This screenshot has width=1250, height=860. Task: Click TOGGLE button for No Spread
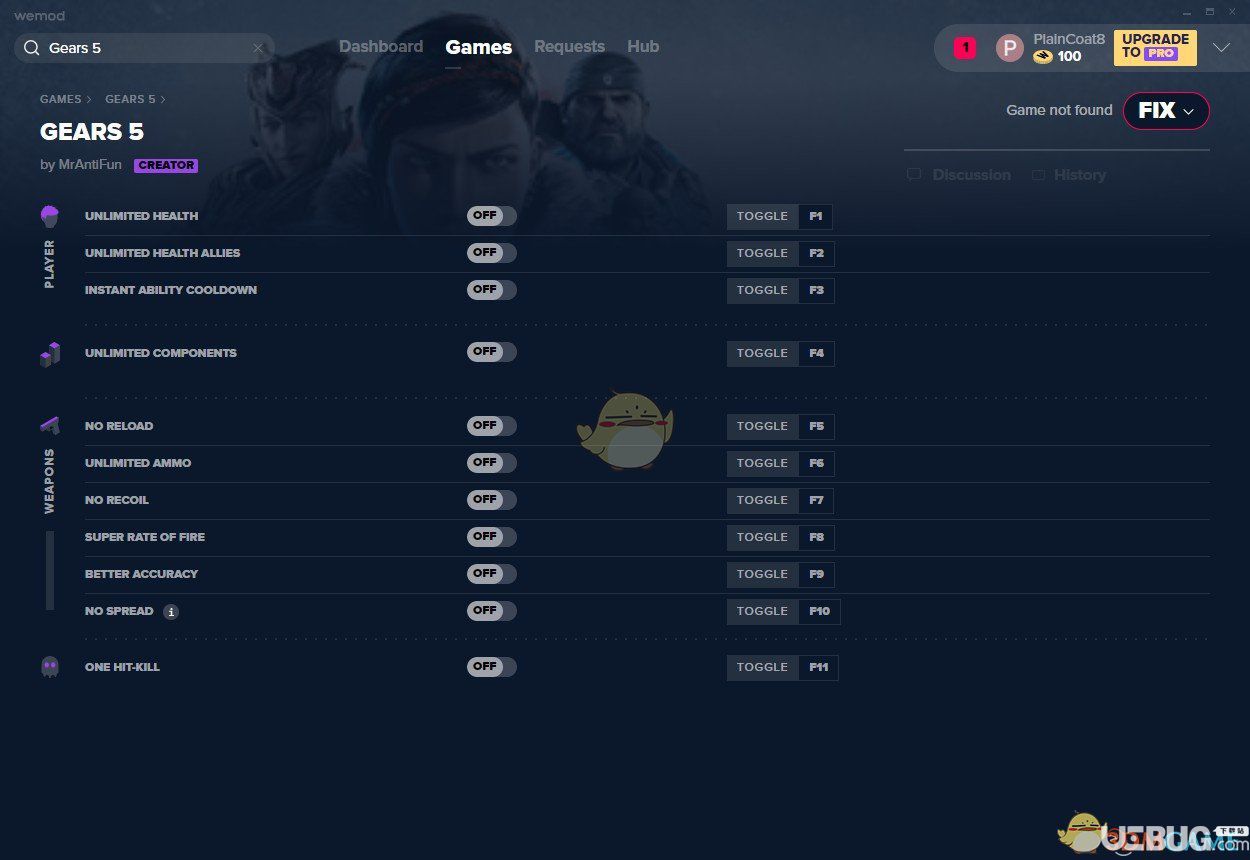point(763,611)
